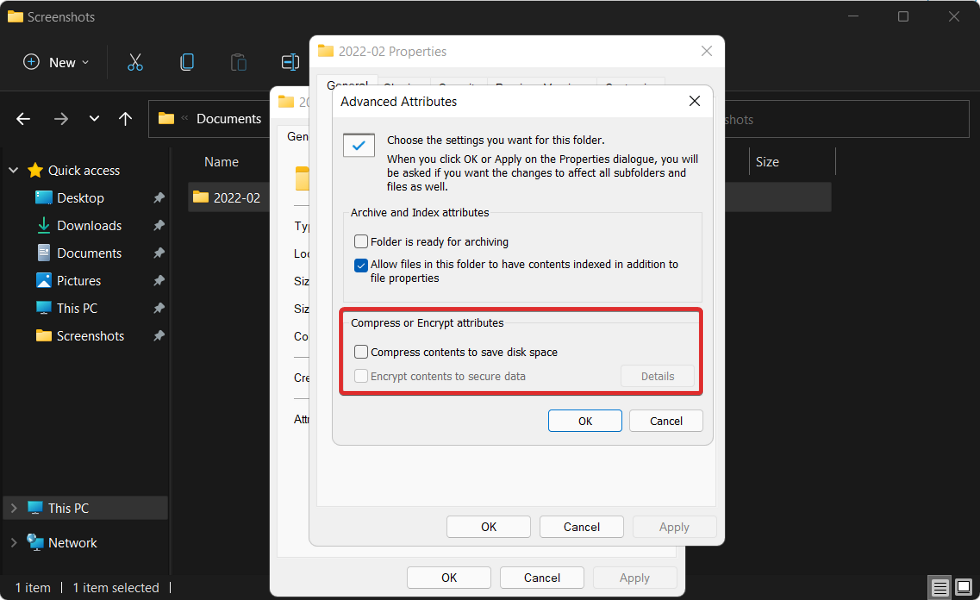
Task: Click pin icon beside Downloads
Action: [159, 226]
